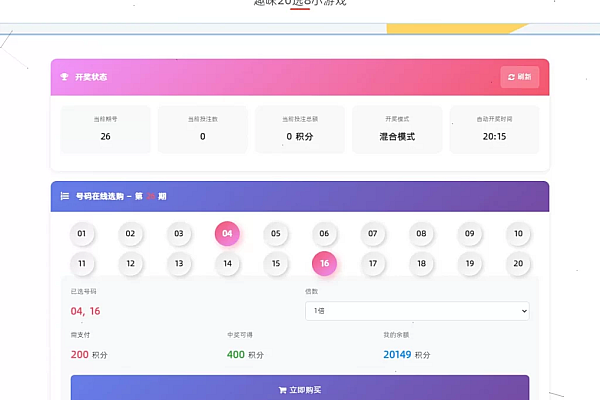
Task: Click the 刷新 refresh button
Action: [x=520, y=77]
